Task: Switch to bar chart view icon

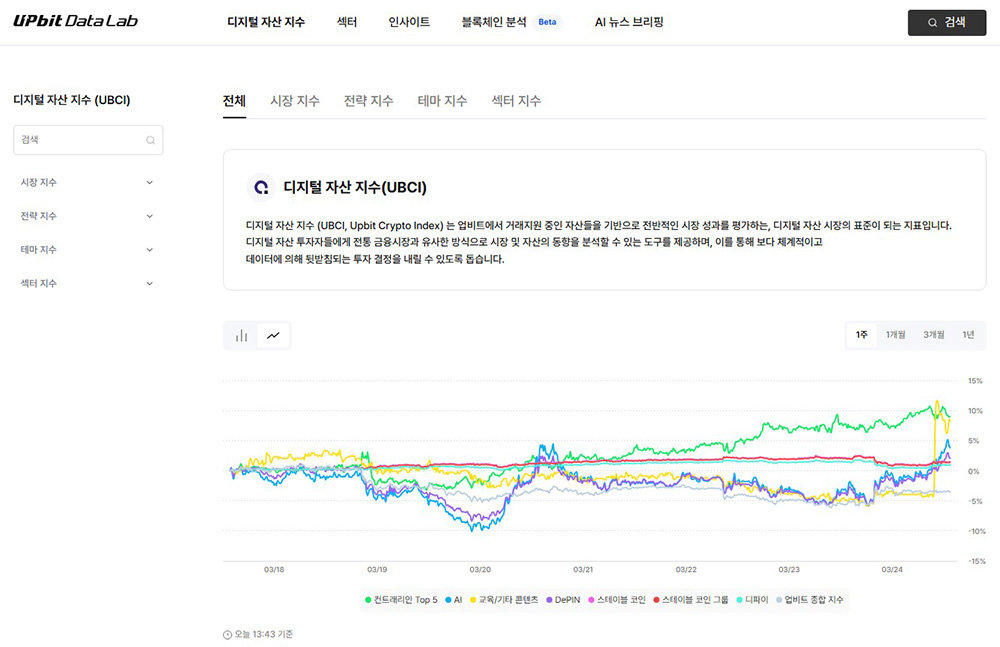Action: [x=241, y=336]
